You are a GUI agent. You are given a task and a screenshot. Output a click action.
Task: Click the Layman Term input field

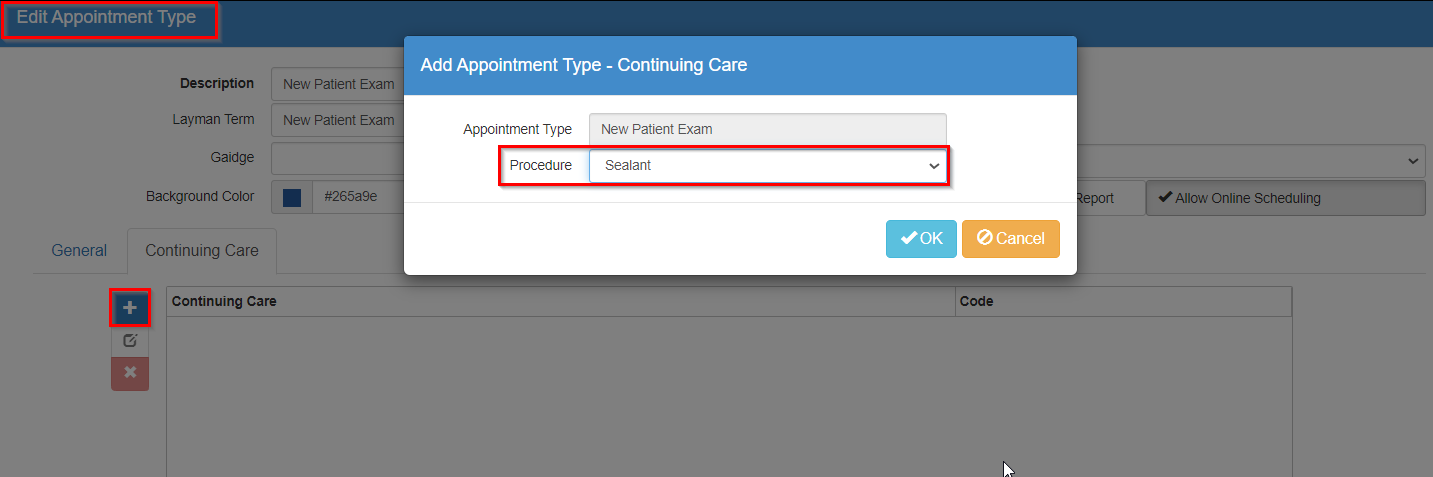click(x=338, y=120)
